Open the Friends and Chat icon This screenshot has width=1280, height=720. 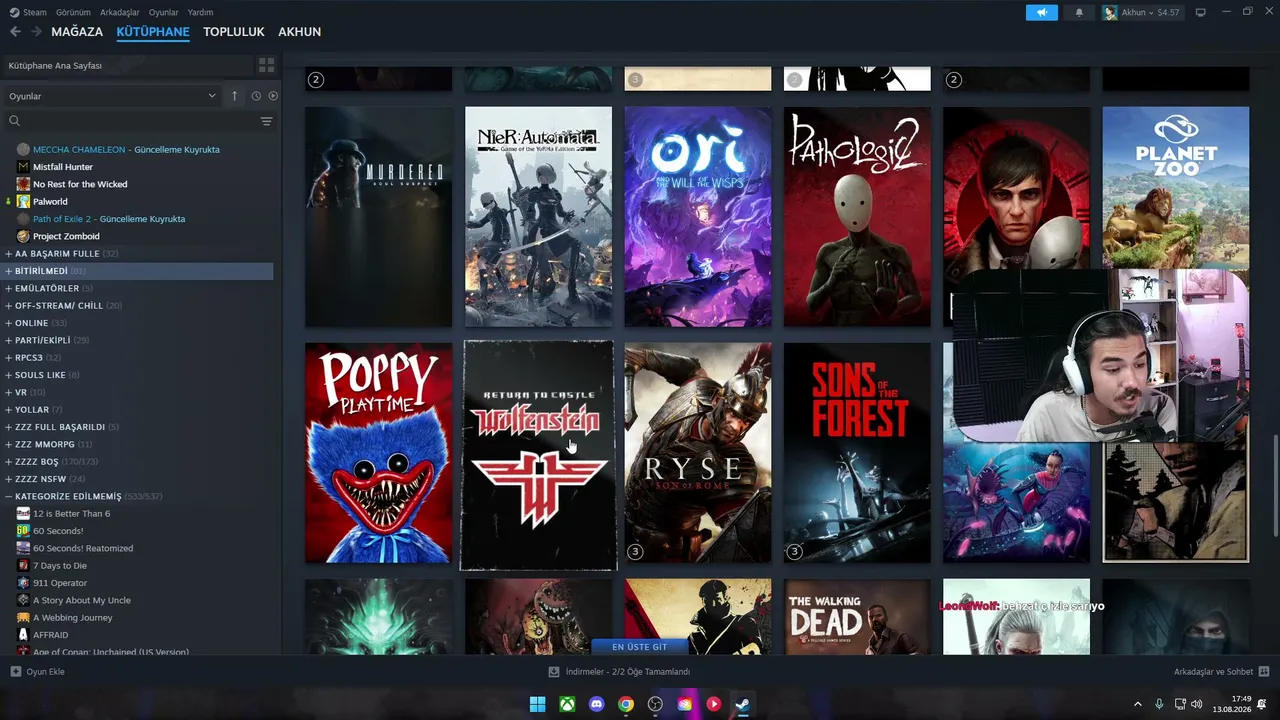tap(1264, 672)
